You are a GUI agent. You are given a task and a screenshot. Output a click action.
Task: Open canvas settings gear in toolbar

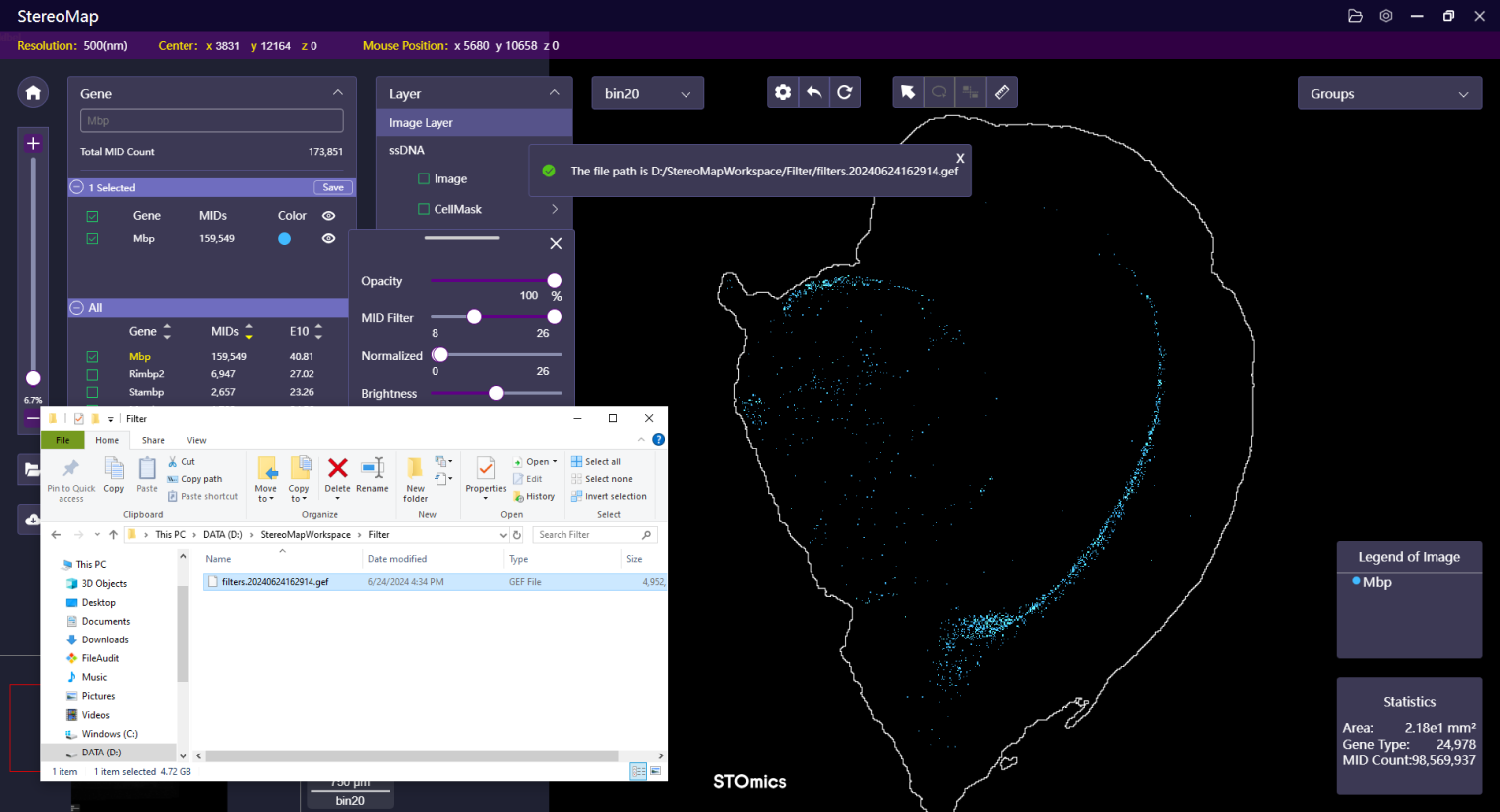click(x=783, y=92)
